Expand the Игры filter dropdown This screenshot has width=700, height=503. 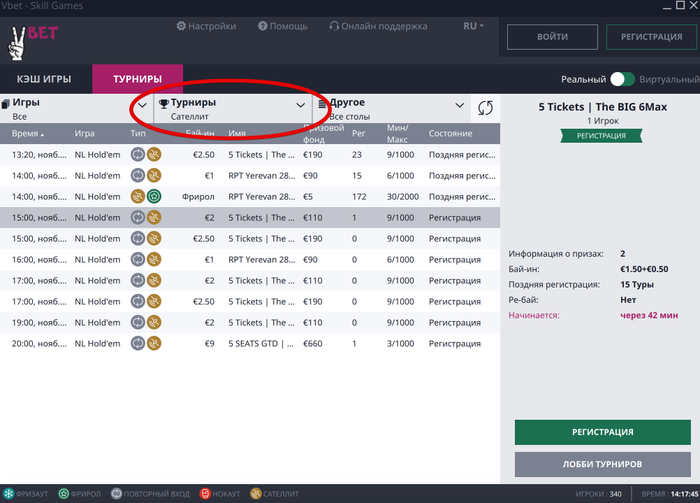coord(76,108)
